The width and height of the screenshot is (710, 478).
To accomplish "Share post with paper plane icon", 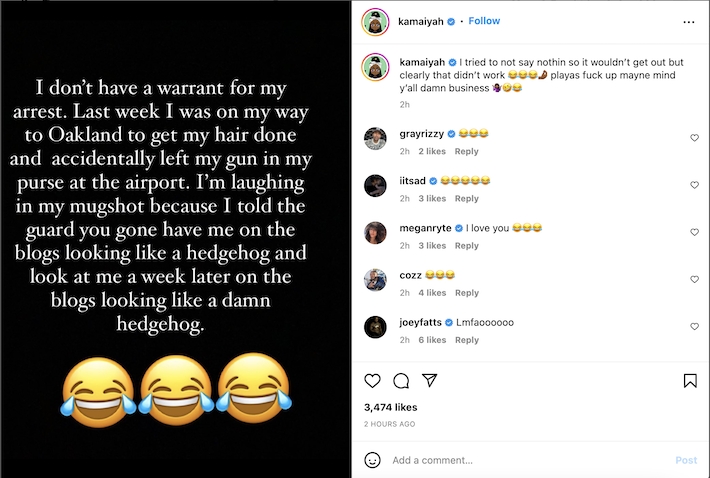I will coord(429,380).
